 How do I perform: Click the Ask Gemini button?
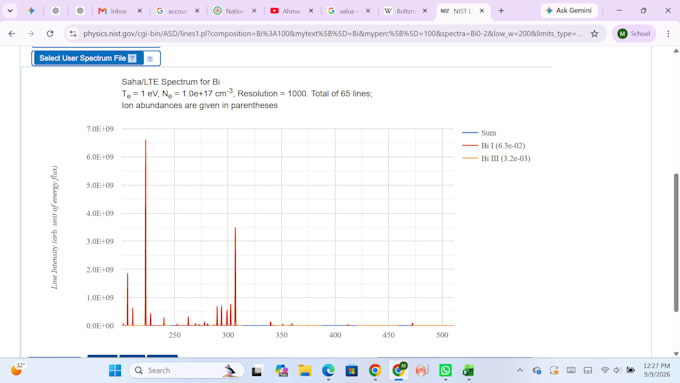(x=569, y=11)
